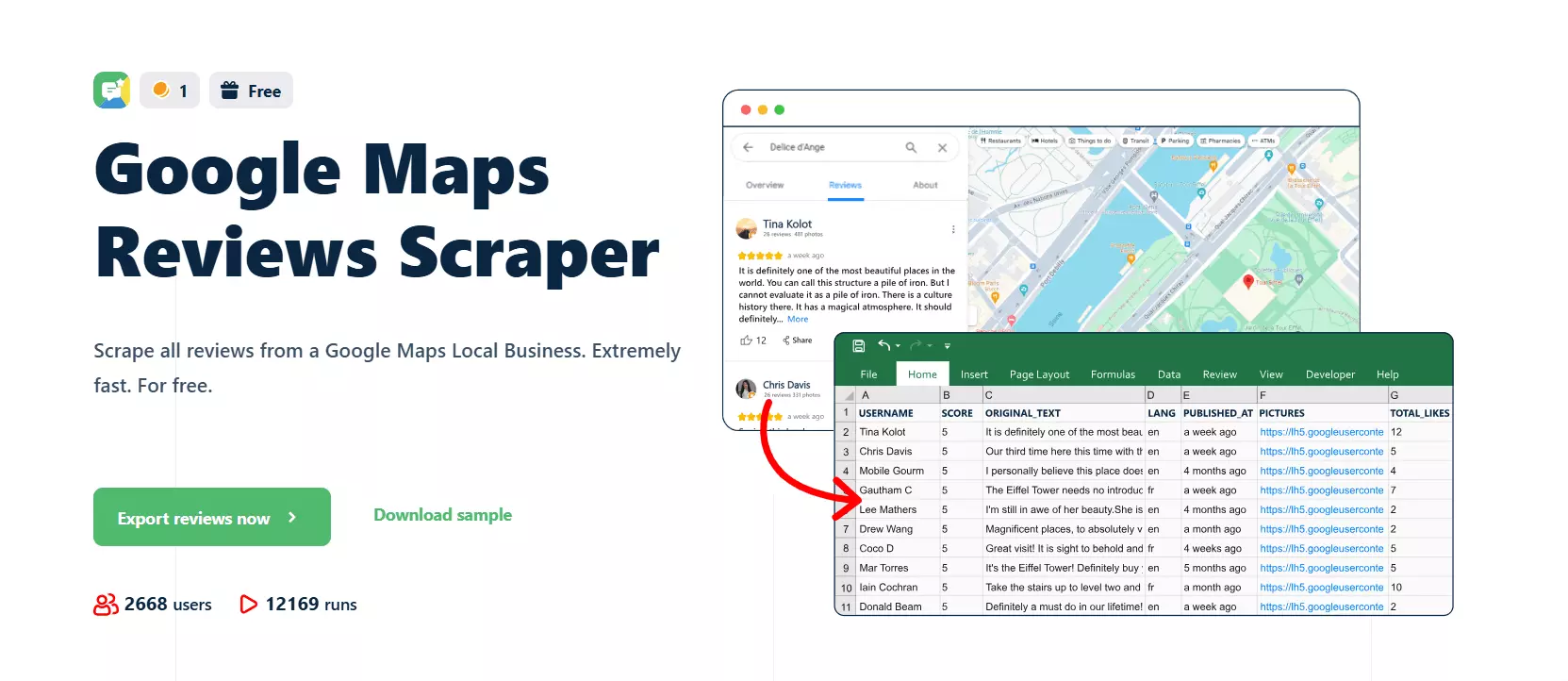1568x681 pixels.
Task: Open the Formulas ribbon tab
Action: (1113, 374)
